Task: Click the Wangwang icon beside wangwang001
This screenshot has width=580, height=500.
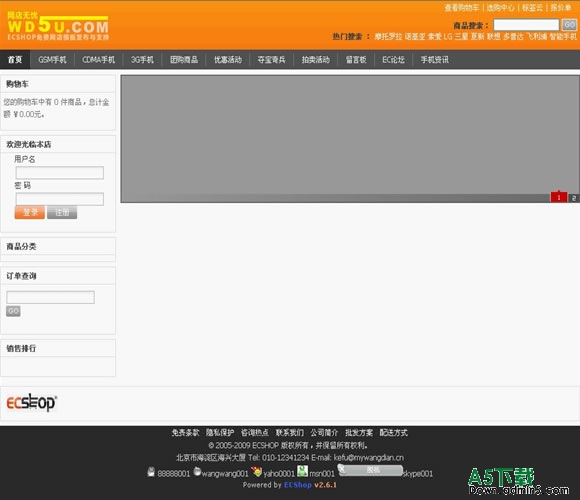Action: (197, 472)
